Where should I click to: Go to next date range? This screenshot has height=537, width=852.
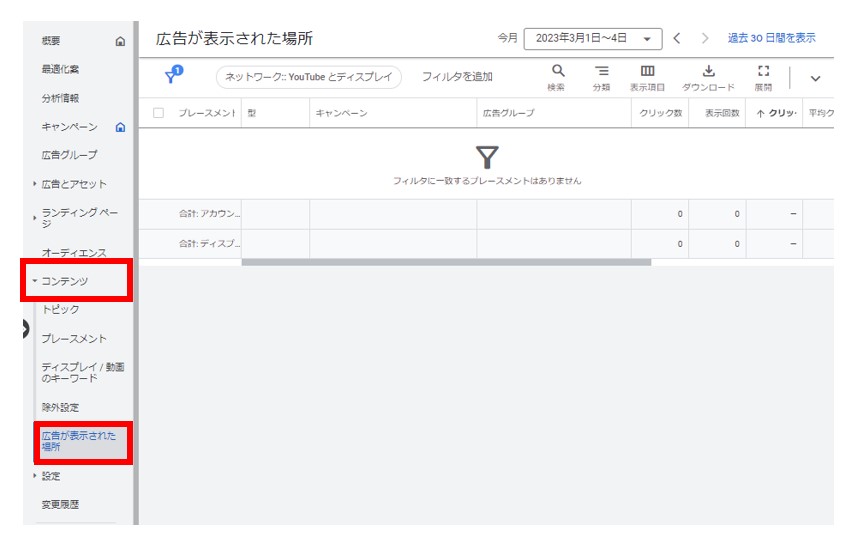point(705,38)
